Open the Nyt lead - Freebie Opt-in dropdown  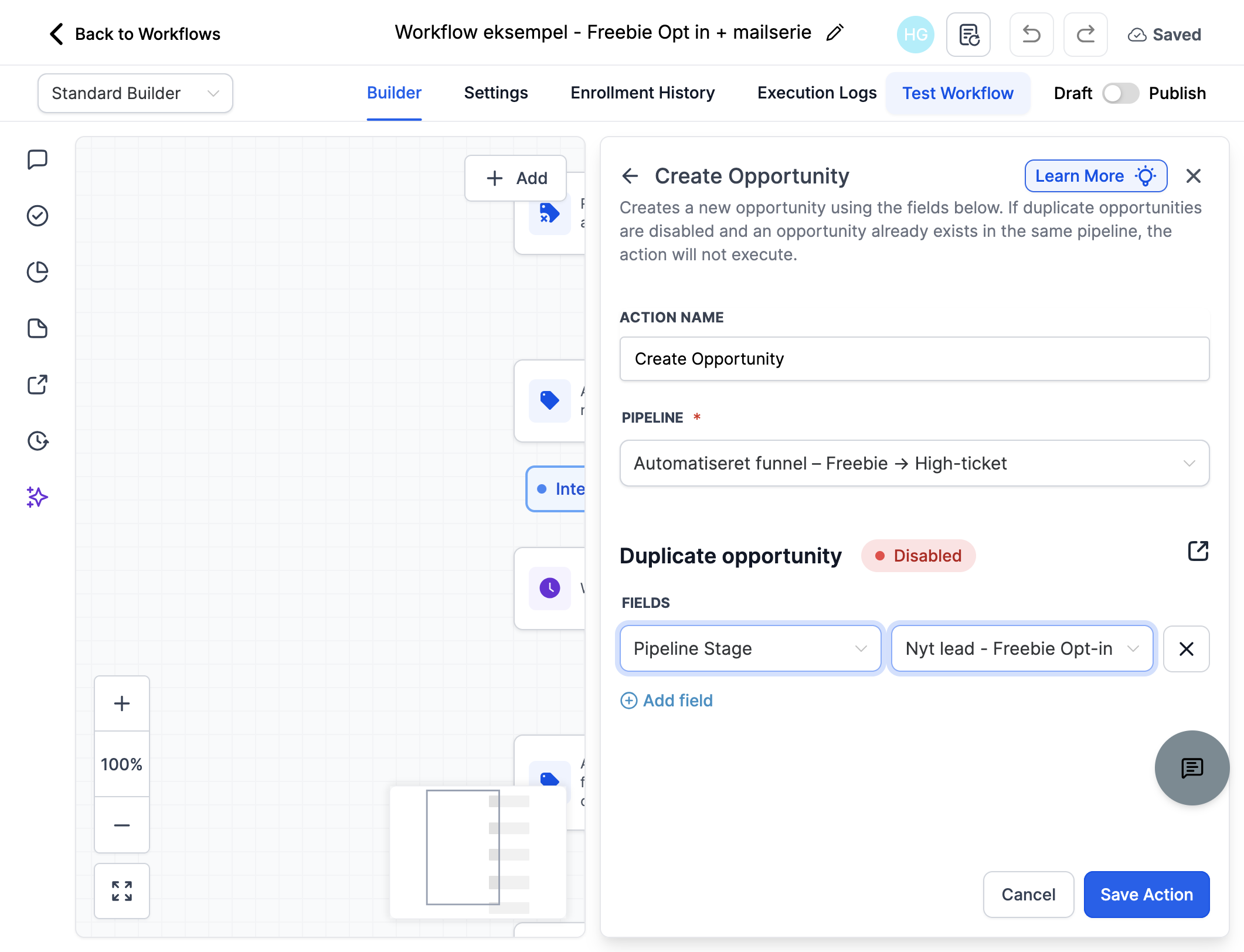point(1022,648)
